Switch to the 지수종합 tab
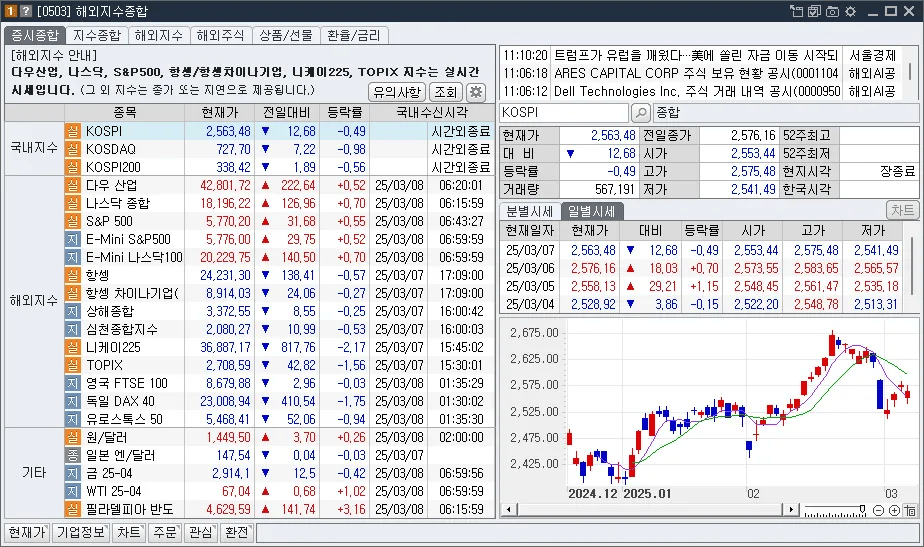This screenshot has width=924, height=547. pos(97,35)
